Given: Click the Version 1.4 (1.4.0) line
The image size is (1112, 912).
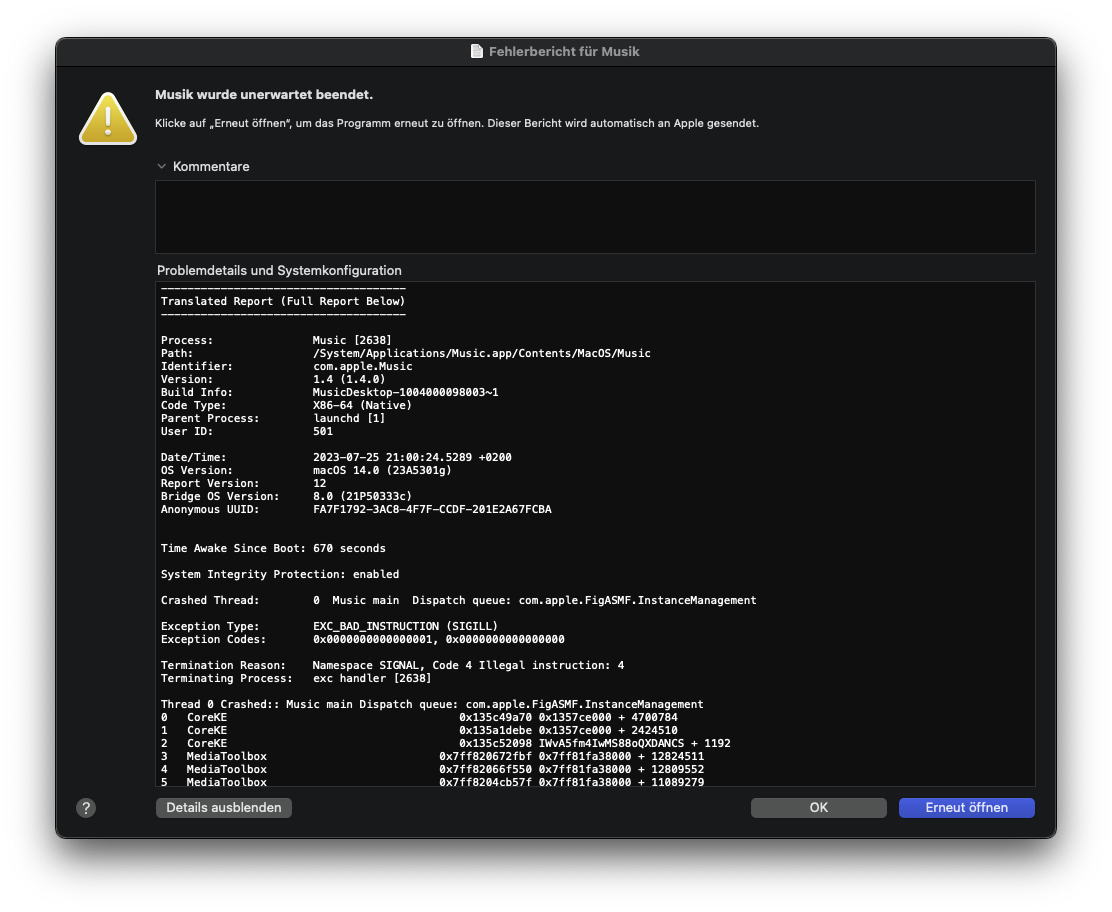Looking at the screenshot, I should [x=273, y=379].
